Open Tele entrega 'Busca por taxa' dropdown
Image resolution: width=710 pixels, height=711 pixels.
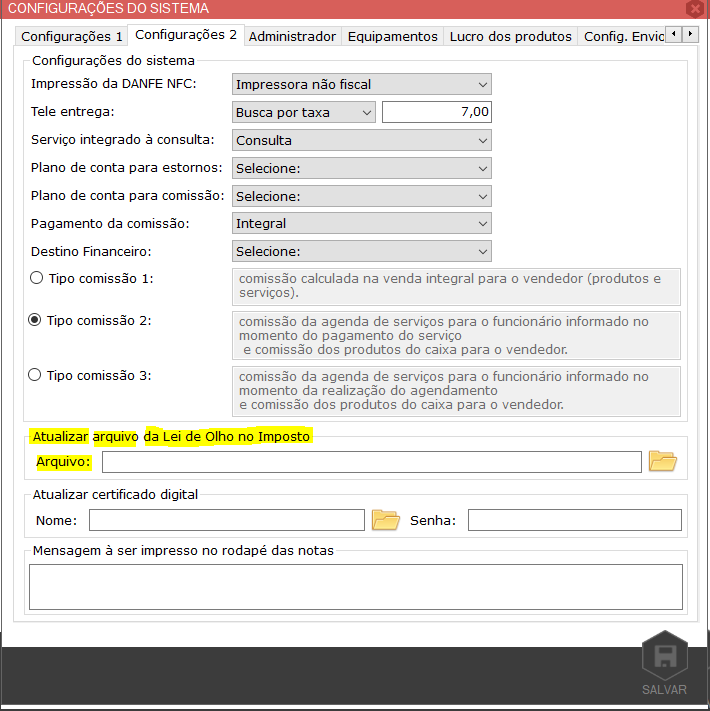point(303,112)
